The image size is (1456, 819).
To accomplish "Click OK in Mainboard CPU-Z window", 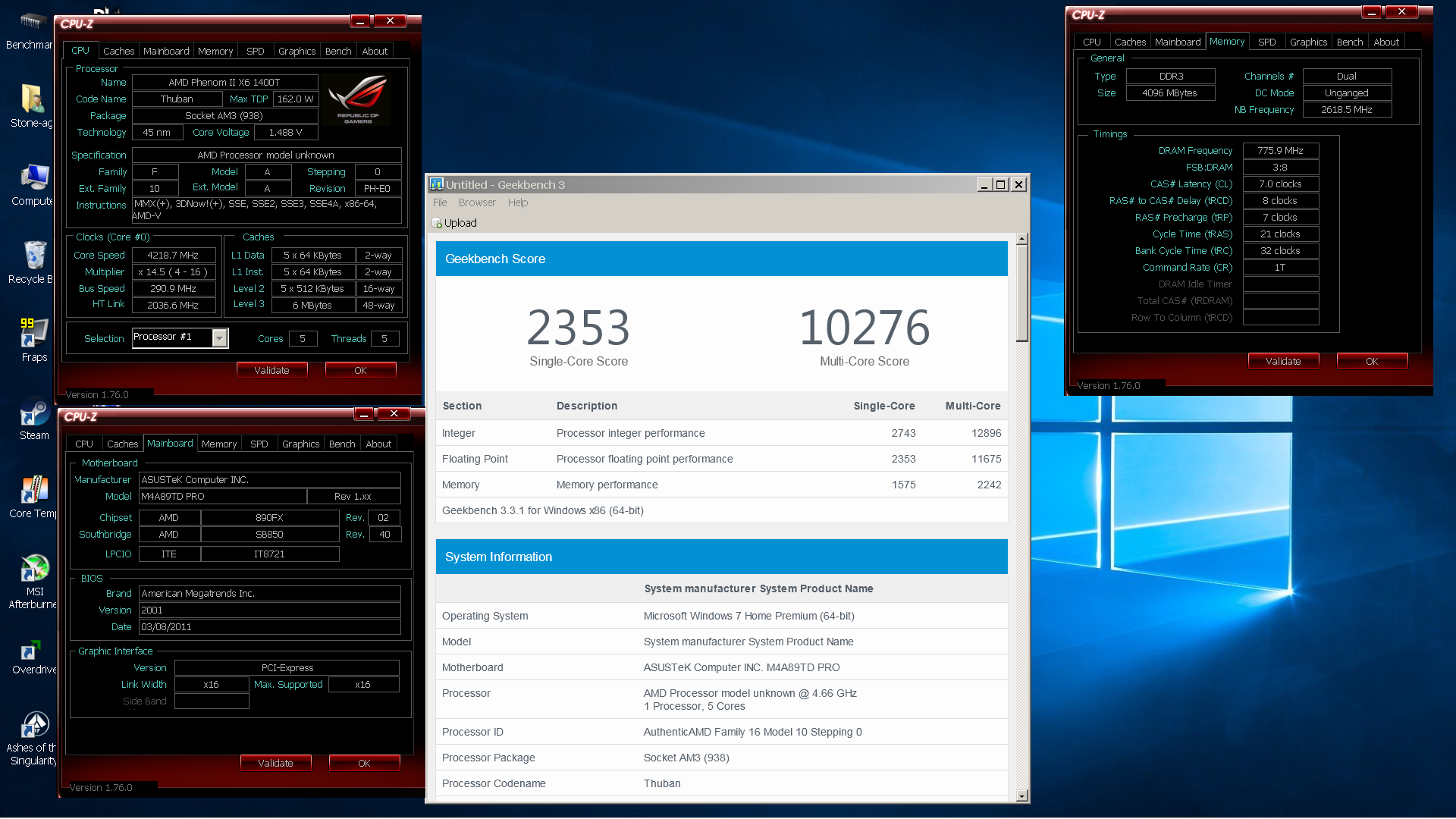I will [364, 763].
